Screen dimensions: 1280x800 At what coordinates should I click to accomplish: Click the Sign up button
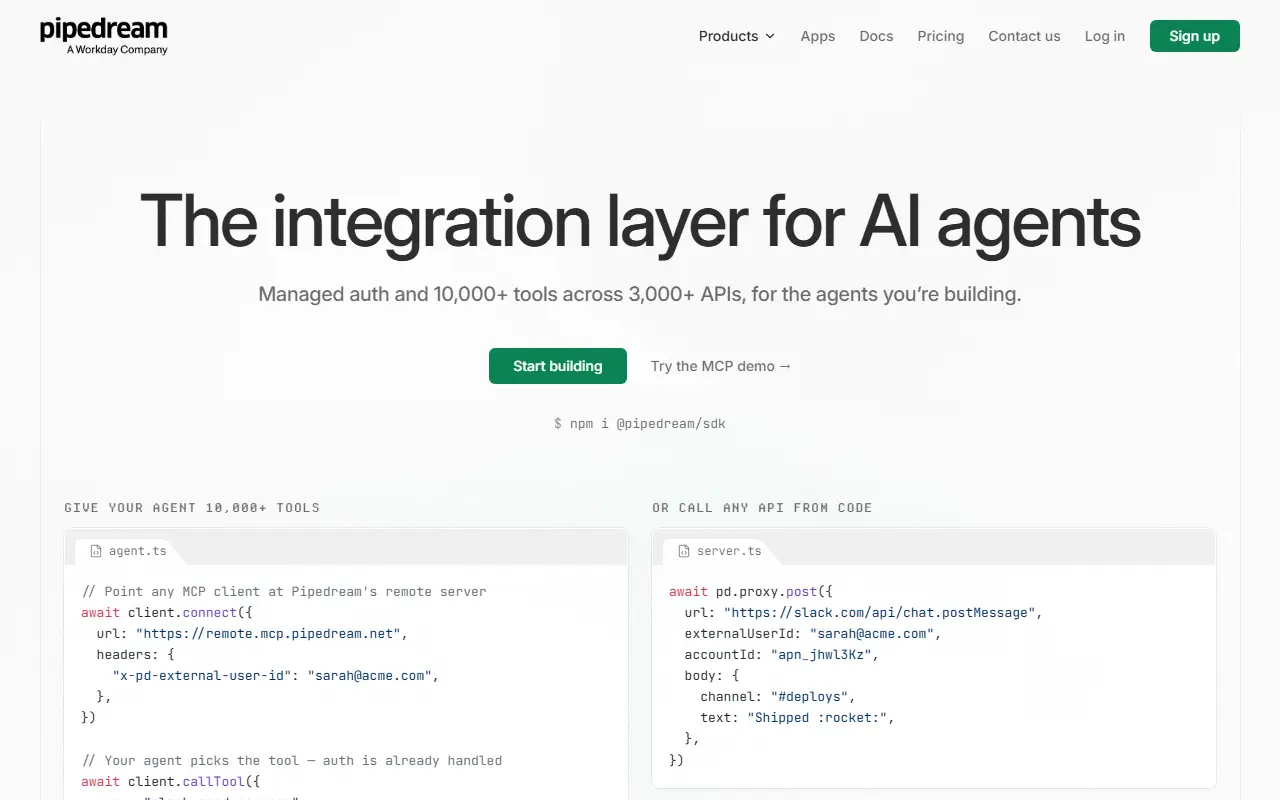pos(1195,36)
